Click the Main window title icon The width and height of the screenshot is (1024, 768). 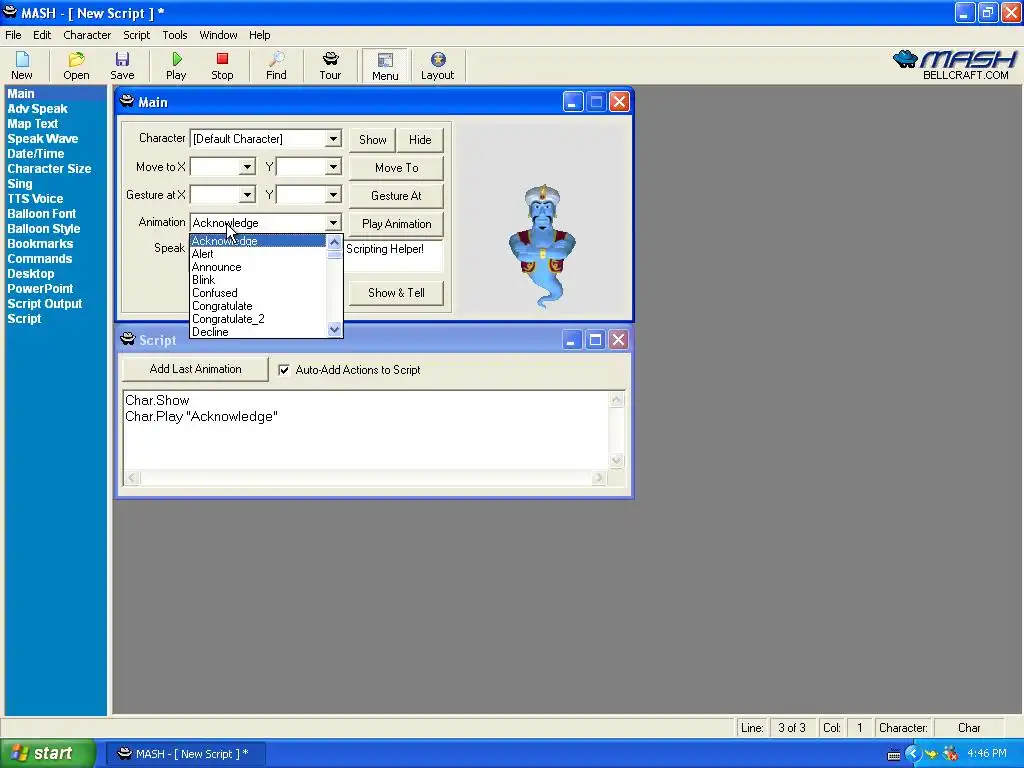[x=127, y=101]
